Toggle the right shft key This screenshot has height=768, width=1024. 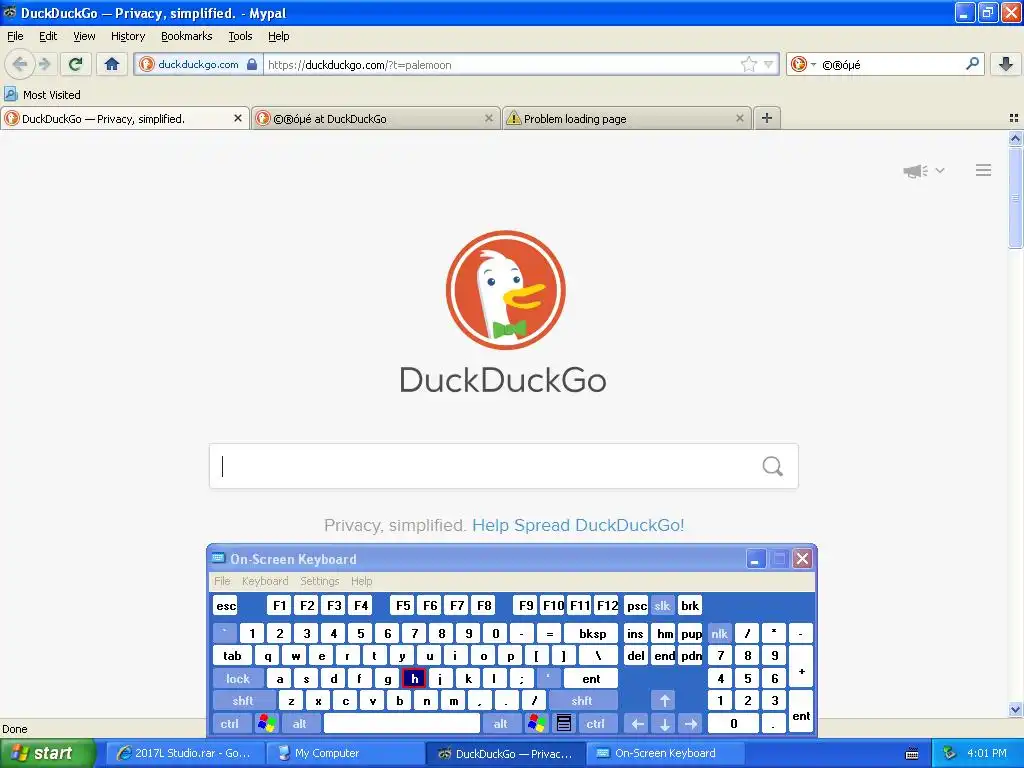point(582,701)
